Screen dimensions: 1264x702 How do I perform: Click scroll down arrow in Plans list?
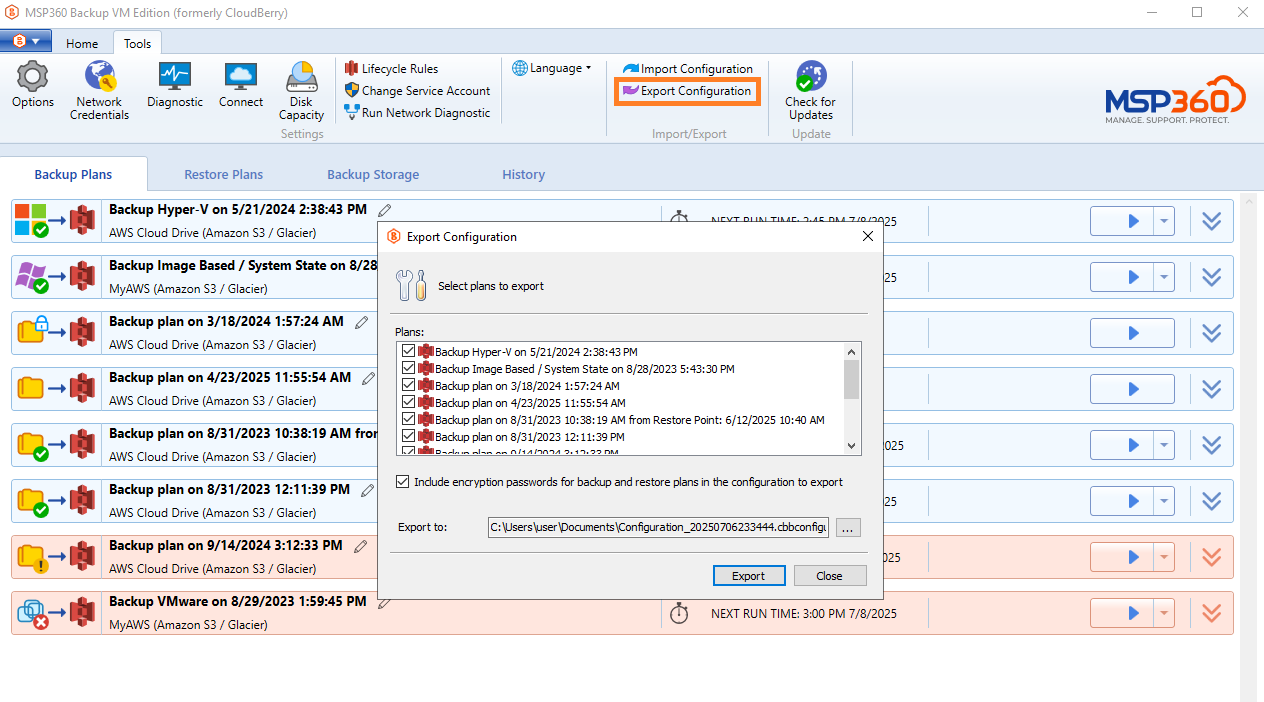(852, 446)
